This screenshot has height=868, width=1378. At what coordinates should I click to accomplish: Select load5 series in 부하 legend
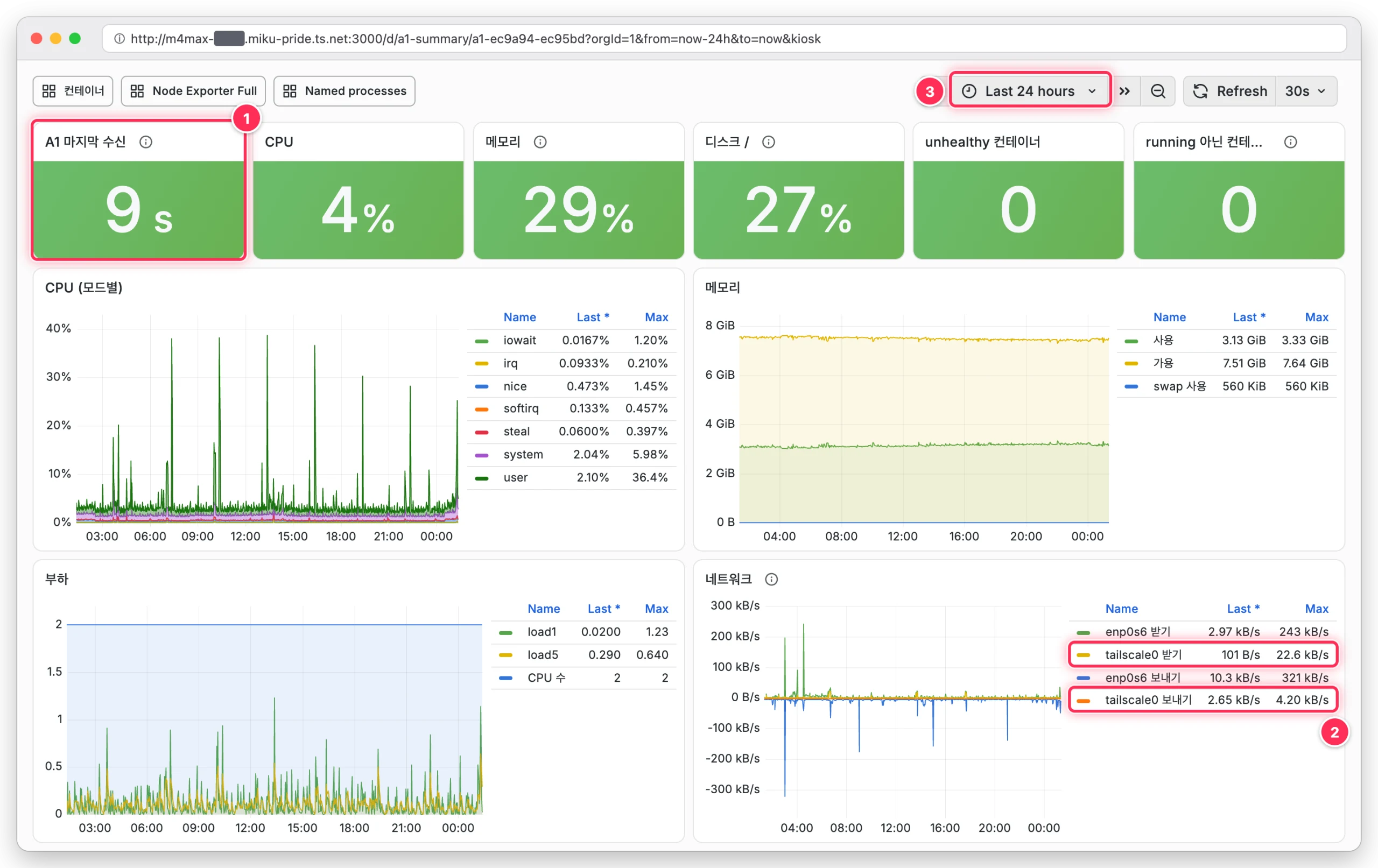click(x=543, y=654)
